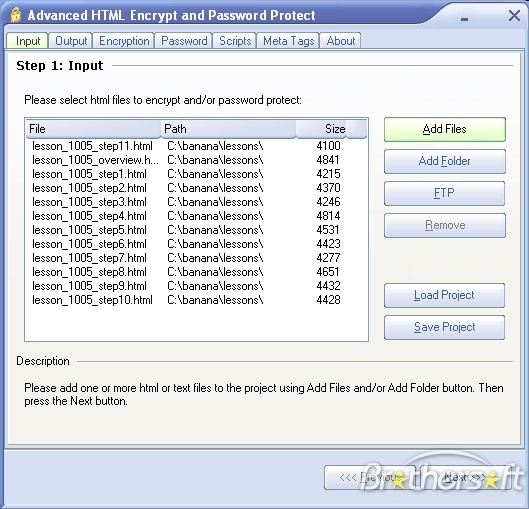Go back with the Previous button
This screenshot has width=529, height=509.
coord(369,477)
